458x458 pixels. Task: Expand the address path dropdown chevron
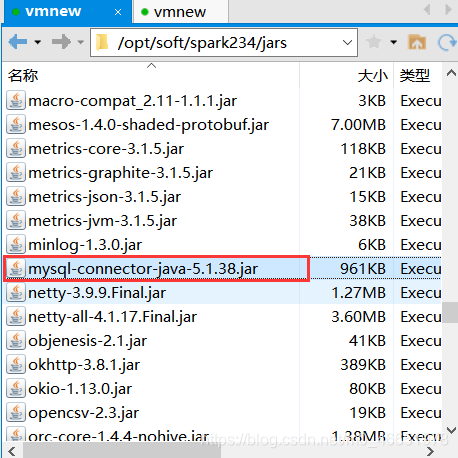click(347, 43)
